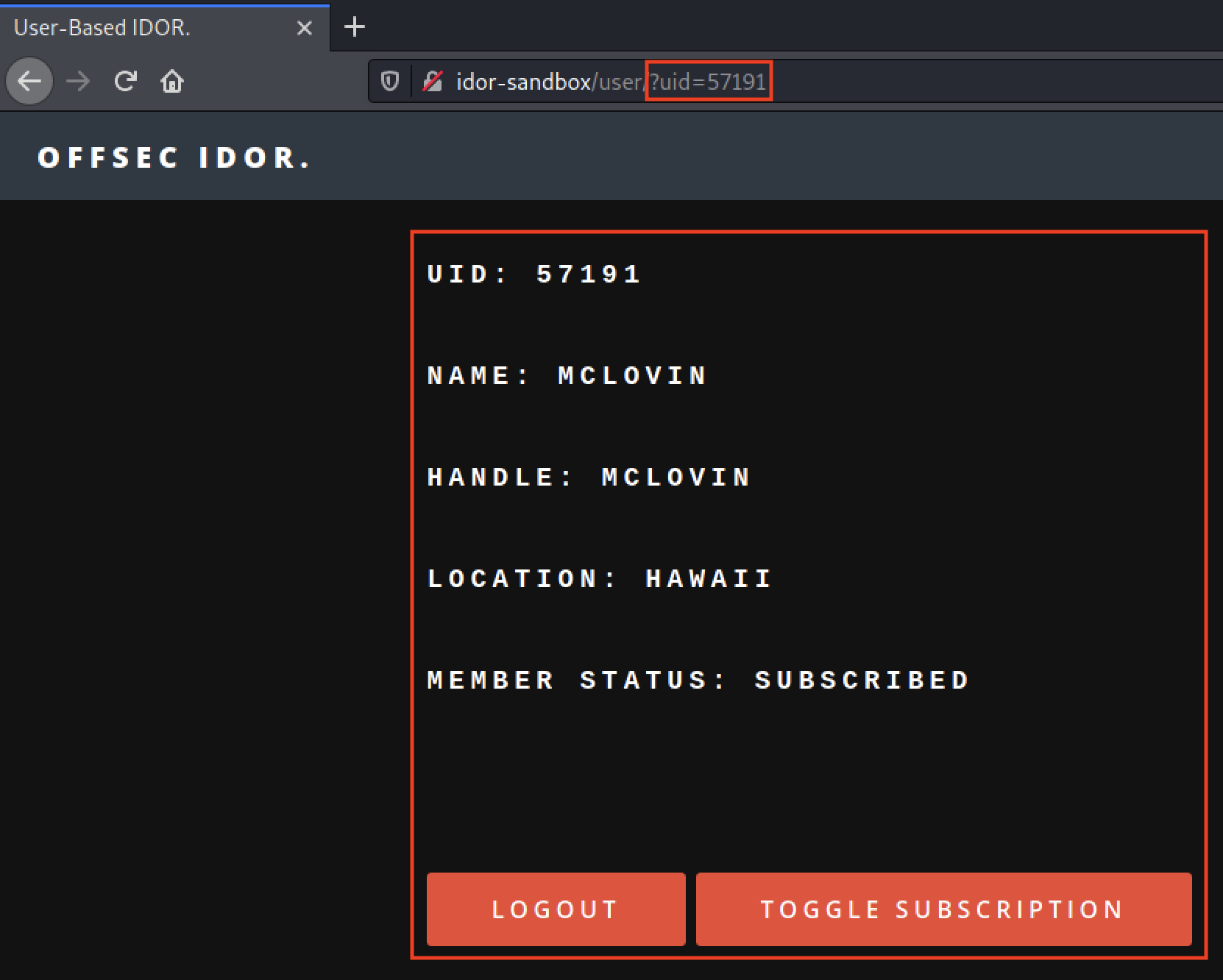
Task: Click the forward navigation arrow
Action: (x=77, y=81)
